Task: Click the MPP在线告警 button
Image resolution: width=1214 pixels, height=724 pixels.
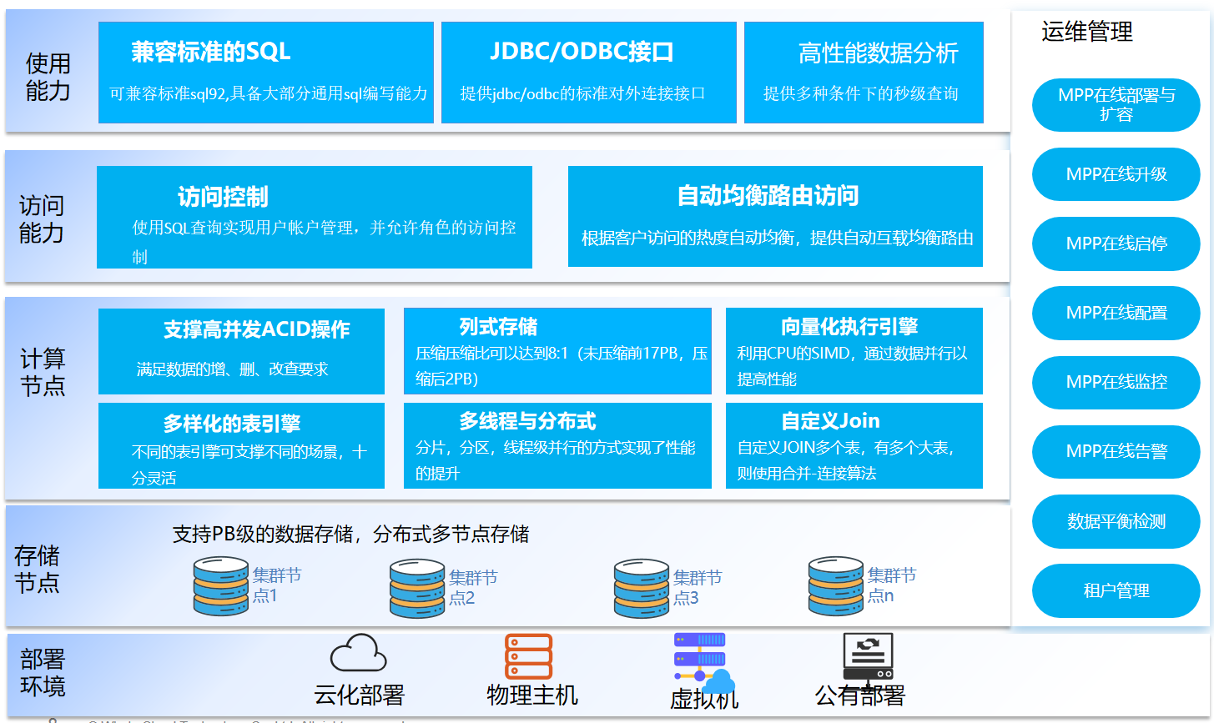Action: click(1116, 451)
